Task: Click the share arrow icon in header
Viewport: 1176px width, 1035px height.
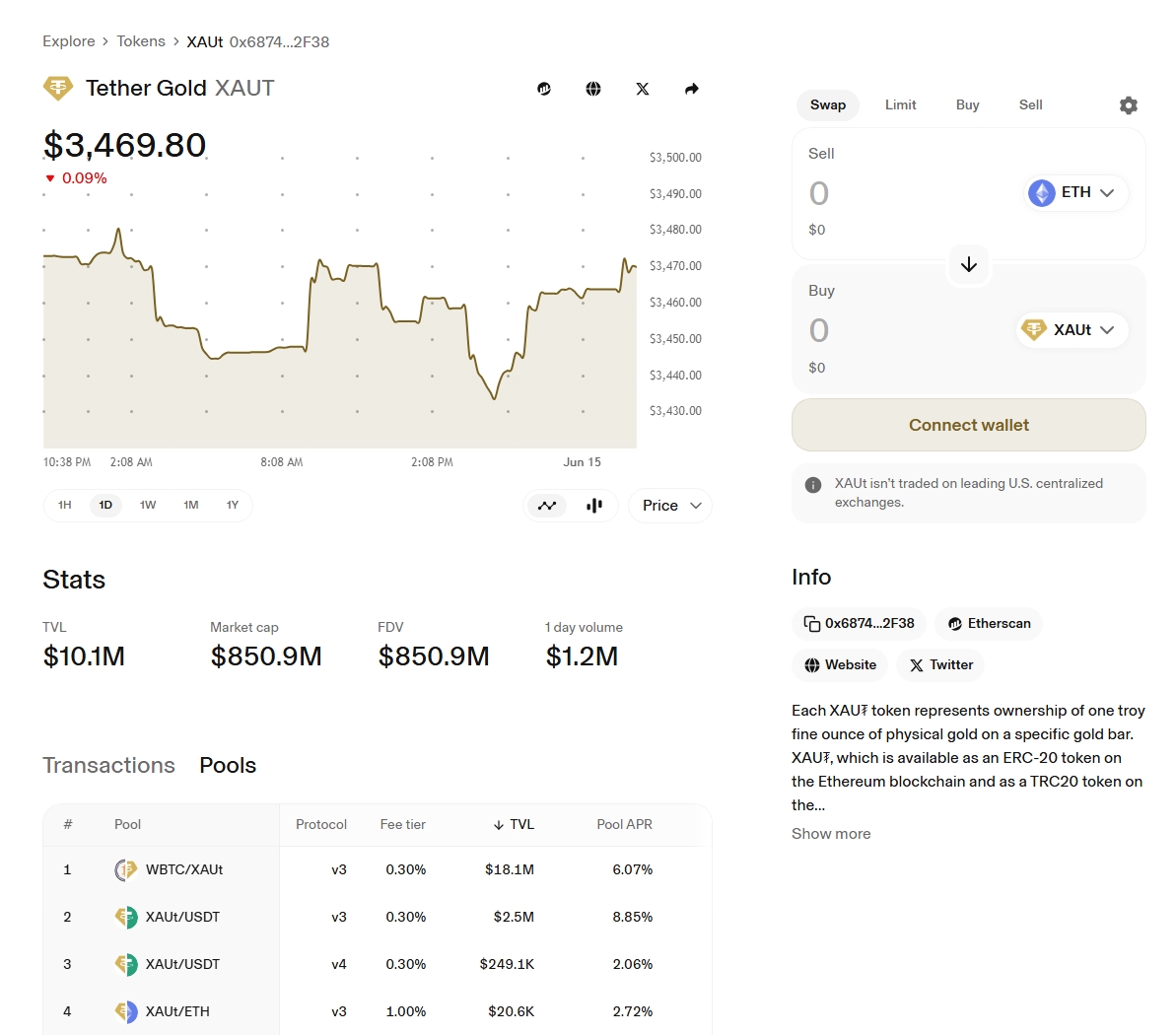Action: [691, 90]
